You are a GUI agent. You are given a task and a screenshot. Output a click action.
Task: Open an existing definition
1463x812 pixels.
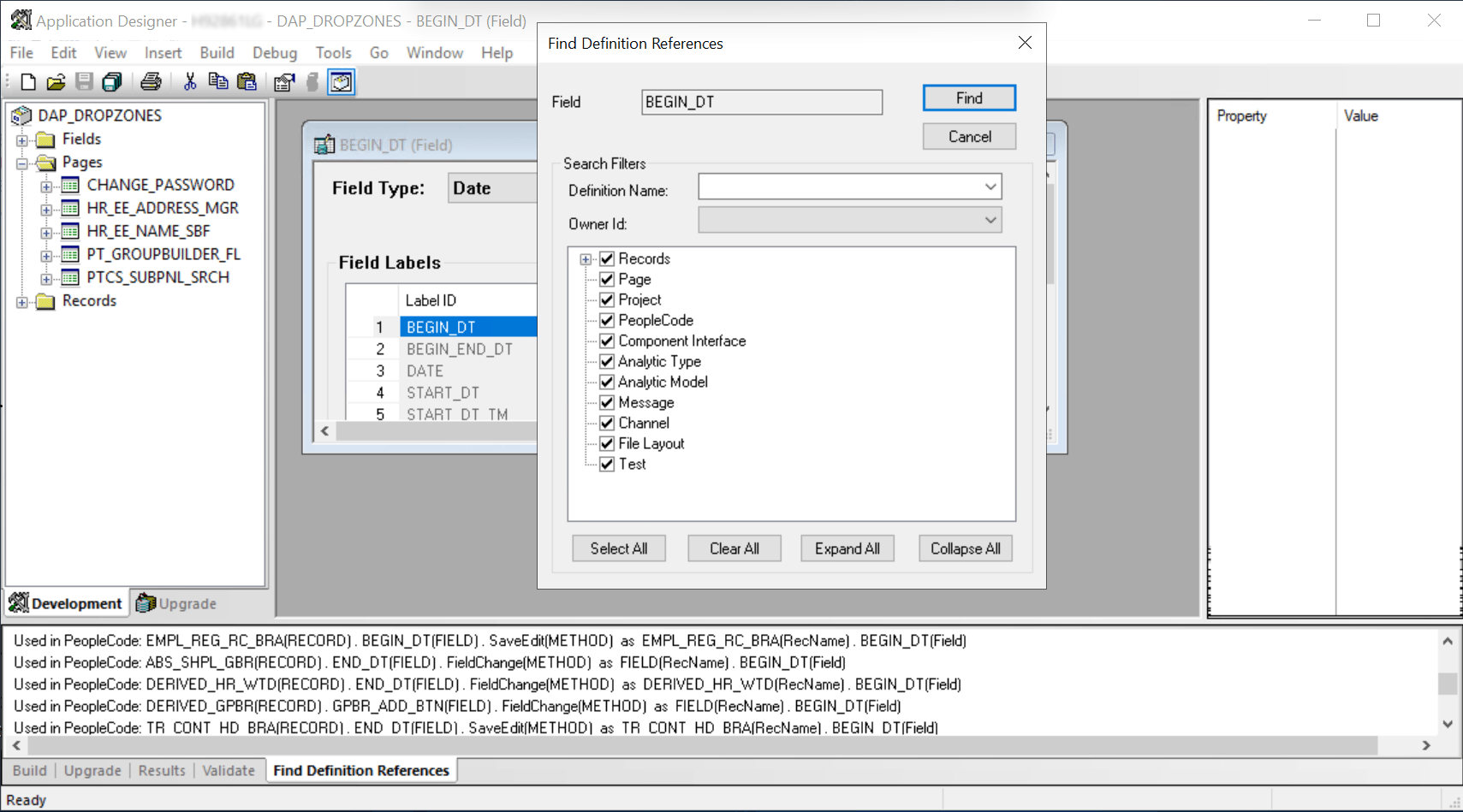56,81
